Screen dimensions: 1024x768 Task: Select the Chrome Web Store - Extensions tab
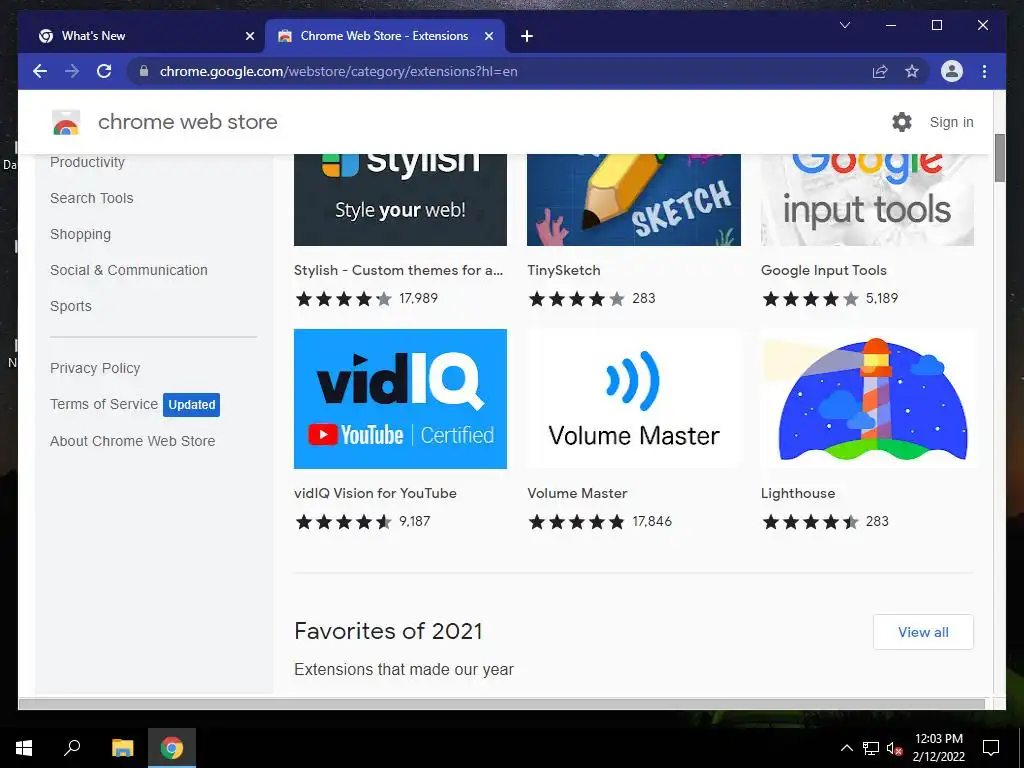point(384,36)
